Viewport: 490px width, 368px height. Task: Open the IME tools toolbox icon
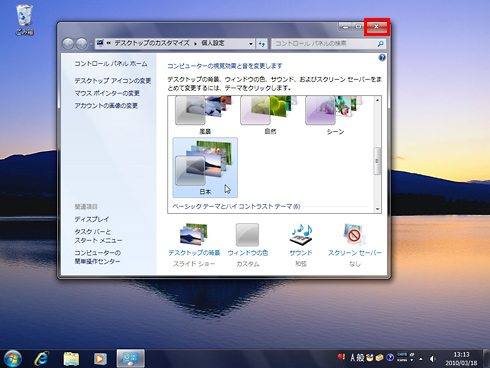click(379, 358)
